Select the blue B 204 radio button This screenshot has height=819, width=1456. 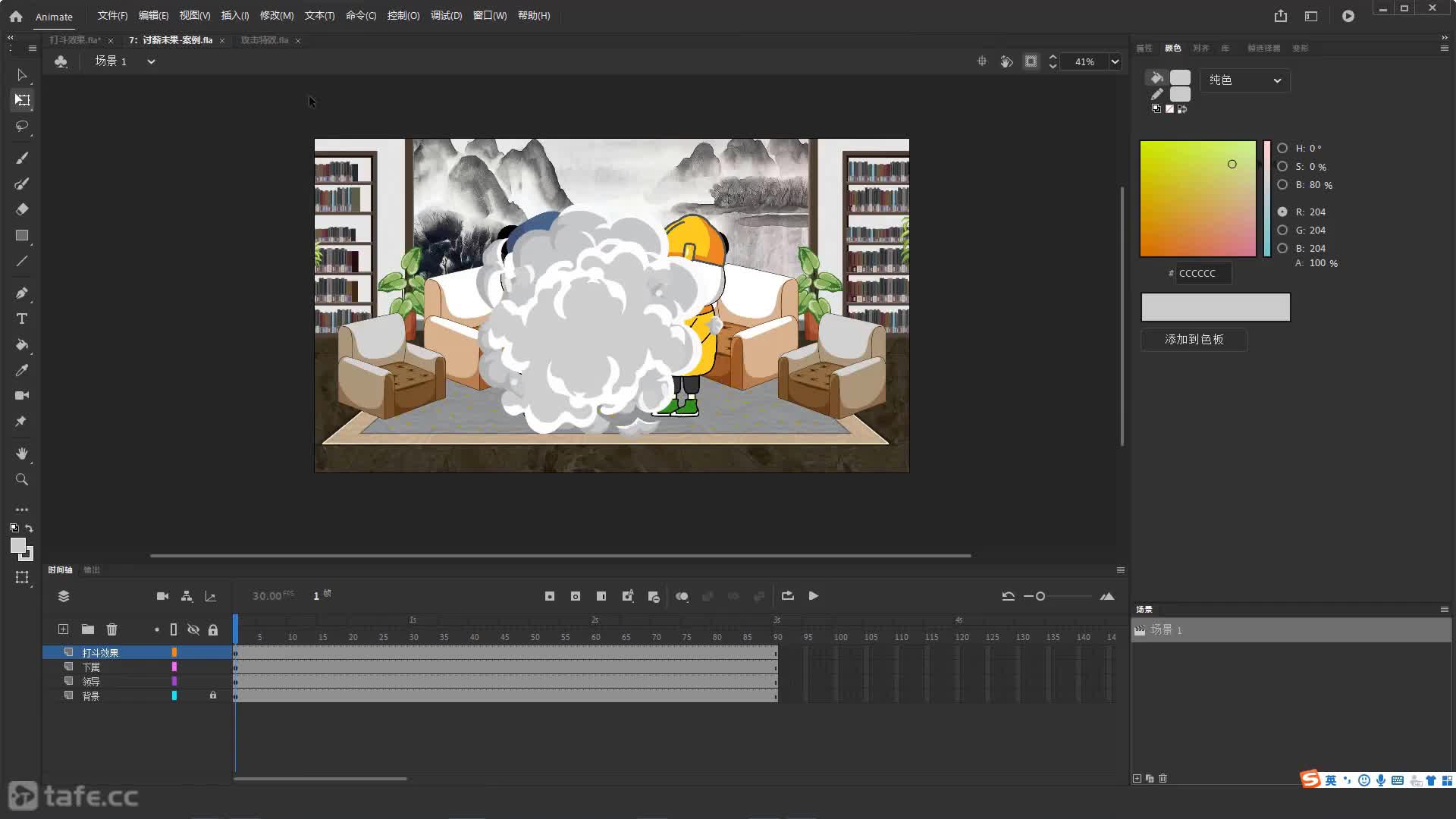pyautogui.click(x=1282, y=249)
